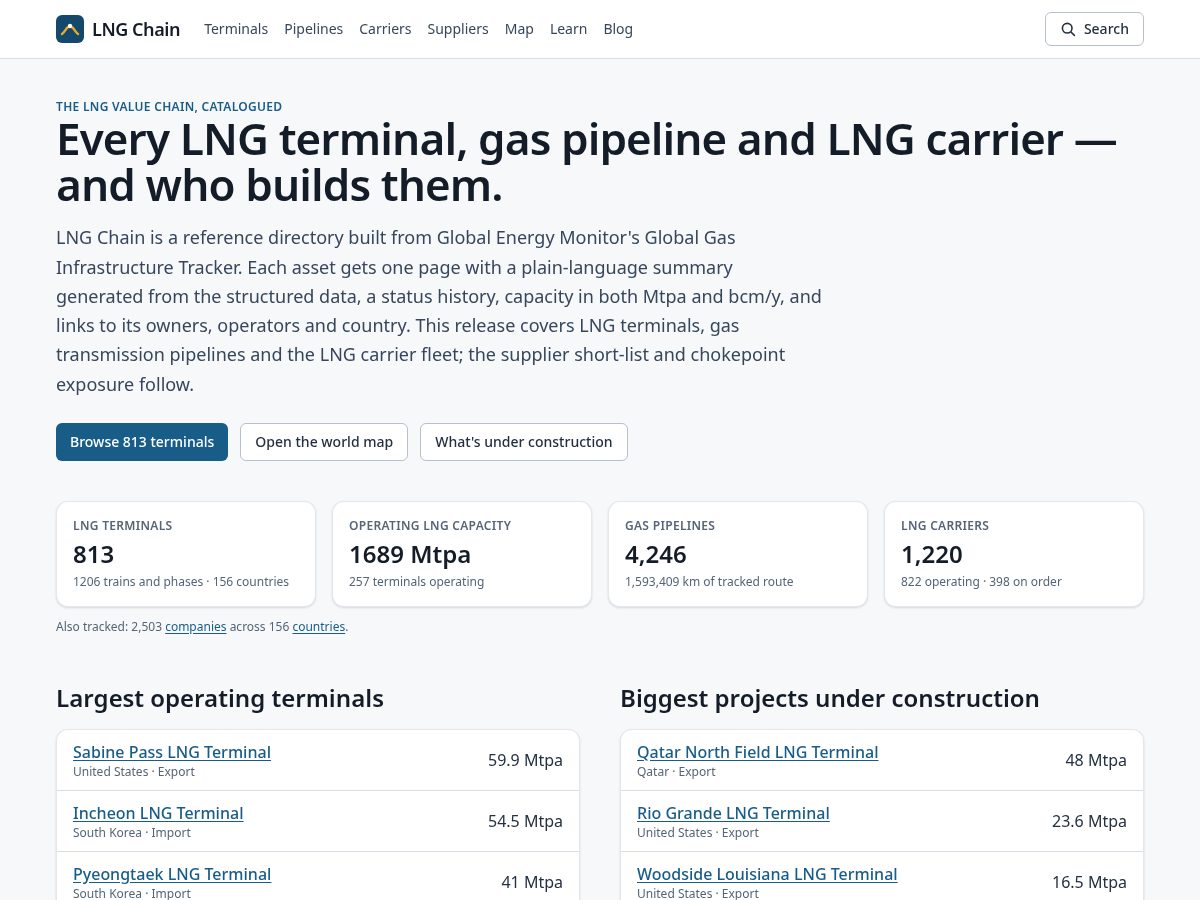Click the 54.5 Mtpa value
This screenshot has height=900, width=1200.
[x=525, y=821]
